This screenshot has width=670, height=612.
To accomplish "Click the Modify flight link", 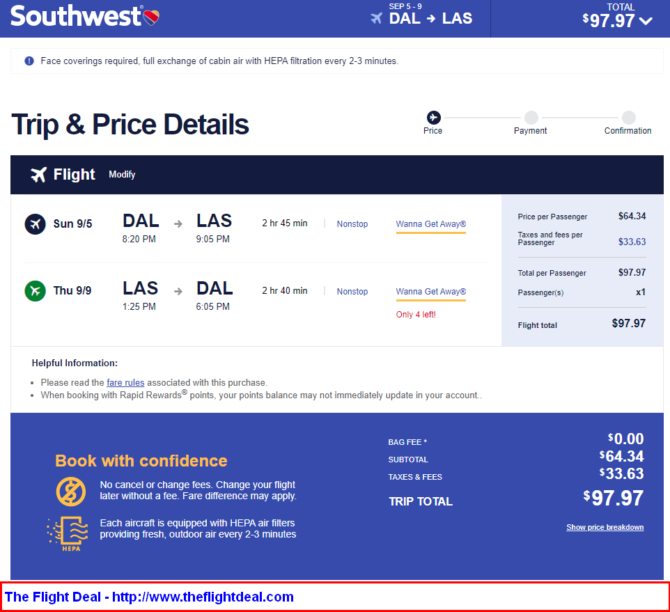I will [x=122, y=174].
